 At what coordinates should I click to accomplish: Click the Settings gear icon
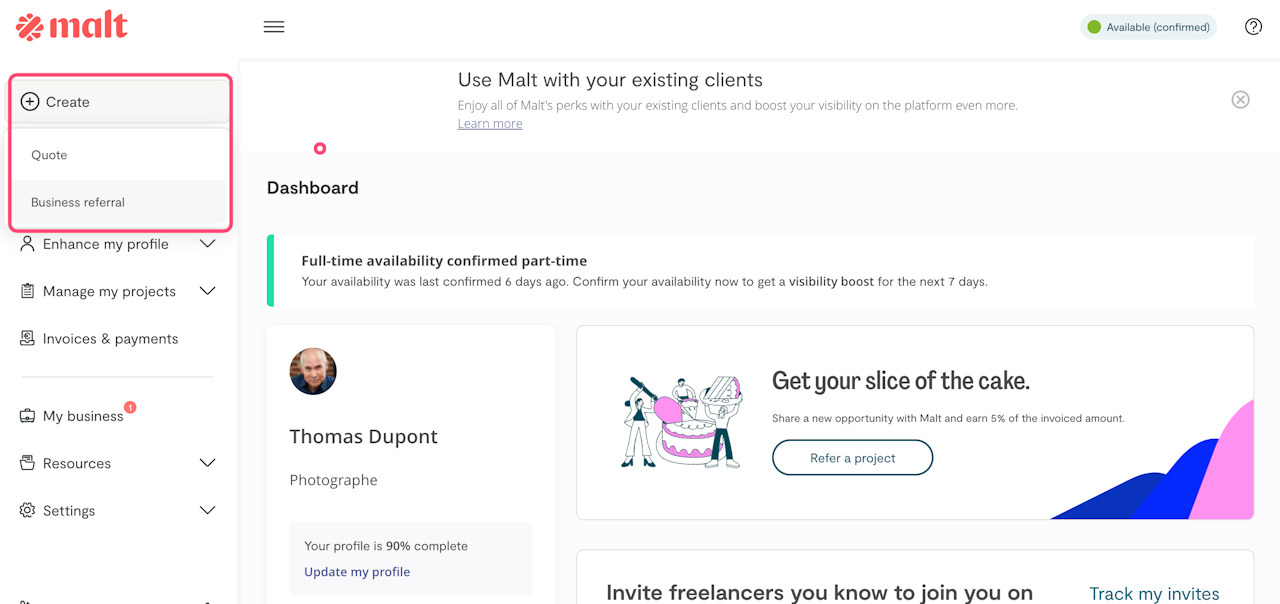tap(27, 511)
